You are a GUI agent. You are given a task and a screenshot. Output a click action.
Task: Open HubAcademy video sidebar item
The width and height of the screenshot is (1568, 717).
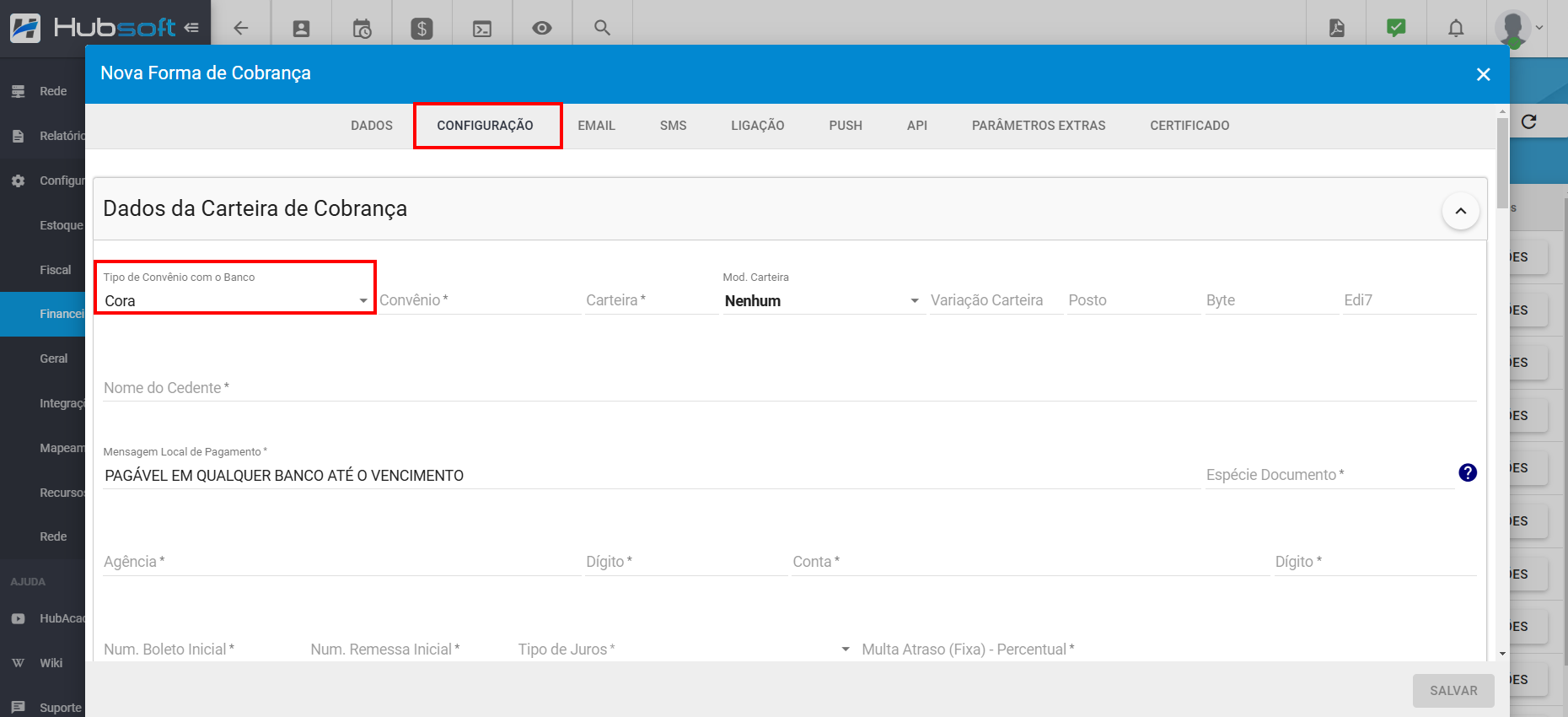tap(42, 618)
